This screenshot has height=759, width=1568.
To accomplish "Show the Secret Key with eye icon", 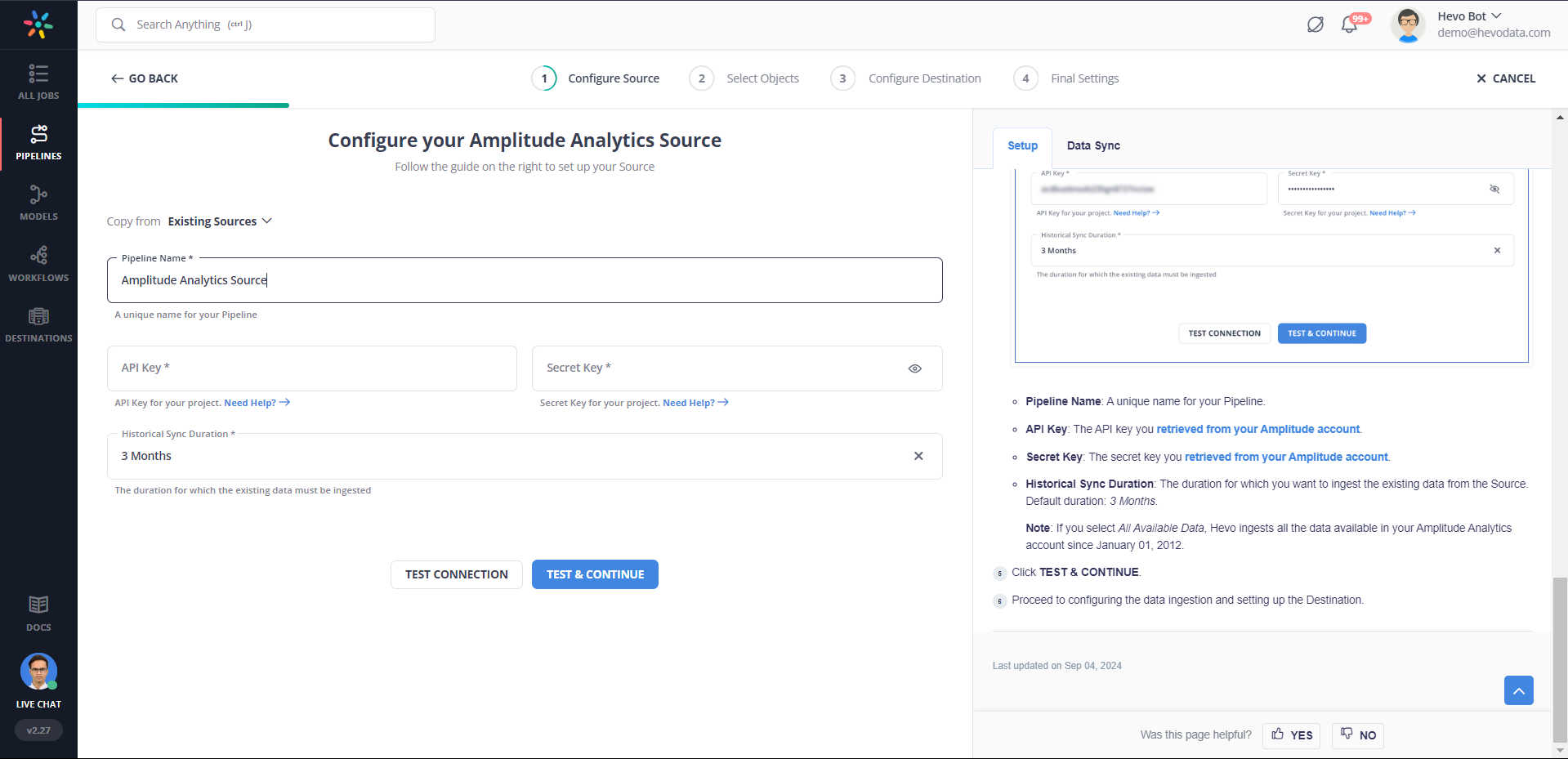I will pyautogui.click(x=915, y=368).
